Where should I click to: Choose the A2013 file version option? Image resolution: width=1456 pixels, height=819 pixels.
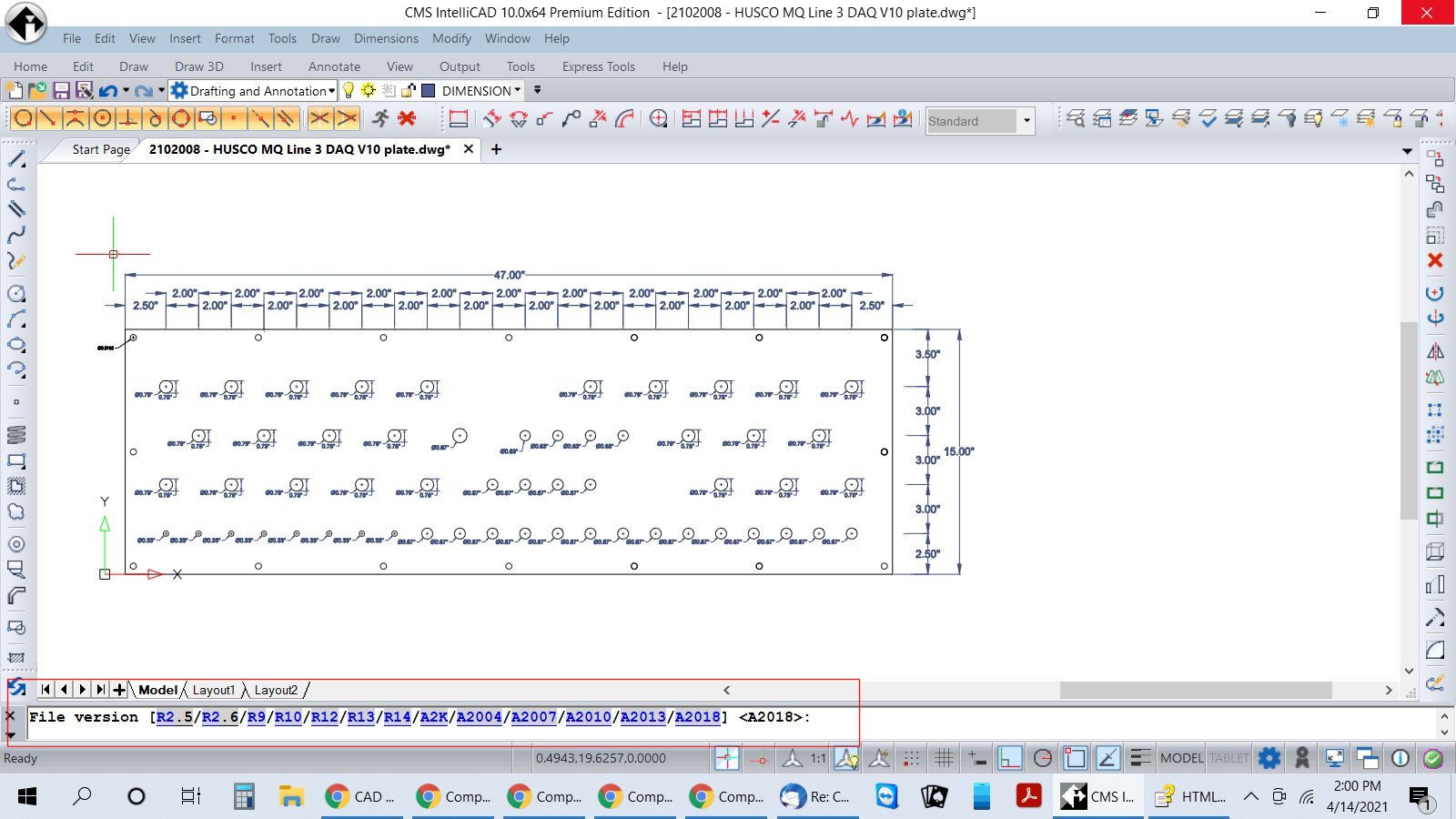642,717
